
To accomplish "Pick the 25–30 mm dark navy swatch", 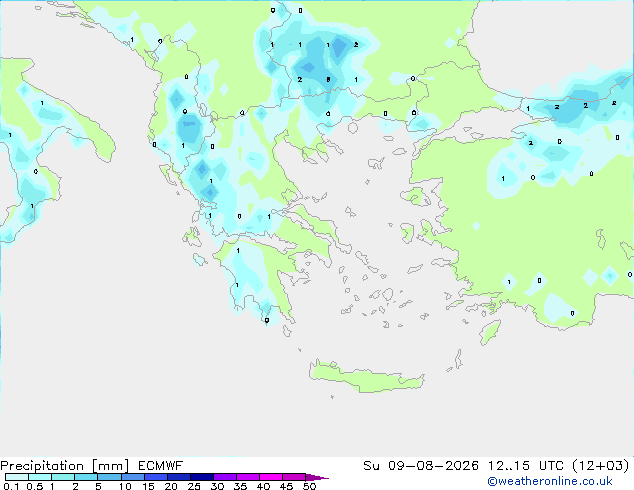I will 201,477.
